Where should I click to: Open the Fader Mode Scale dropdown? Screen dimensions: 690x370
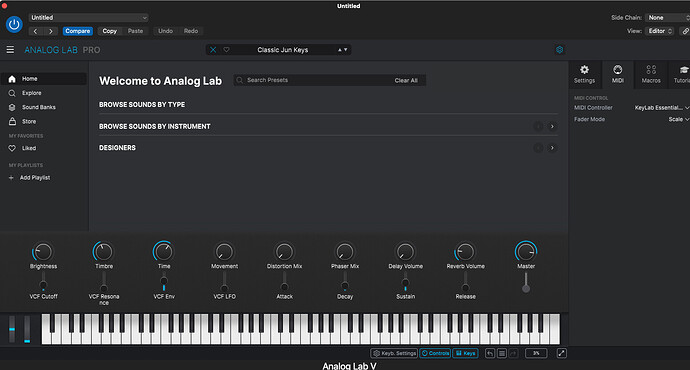click(x=679, y=119)
